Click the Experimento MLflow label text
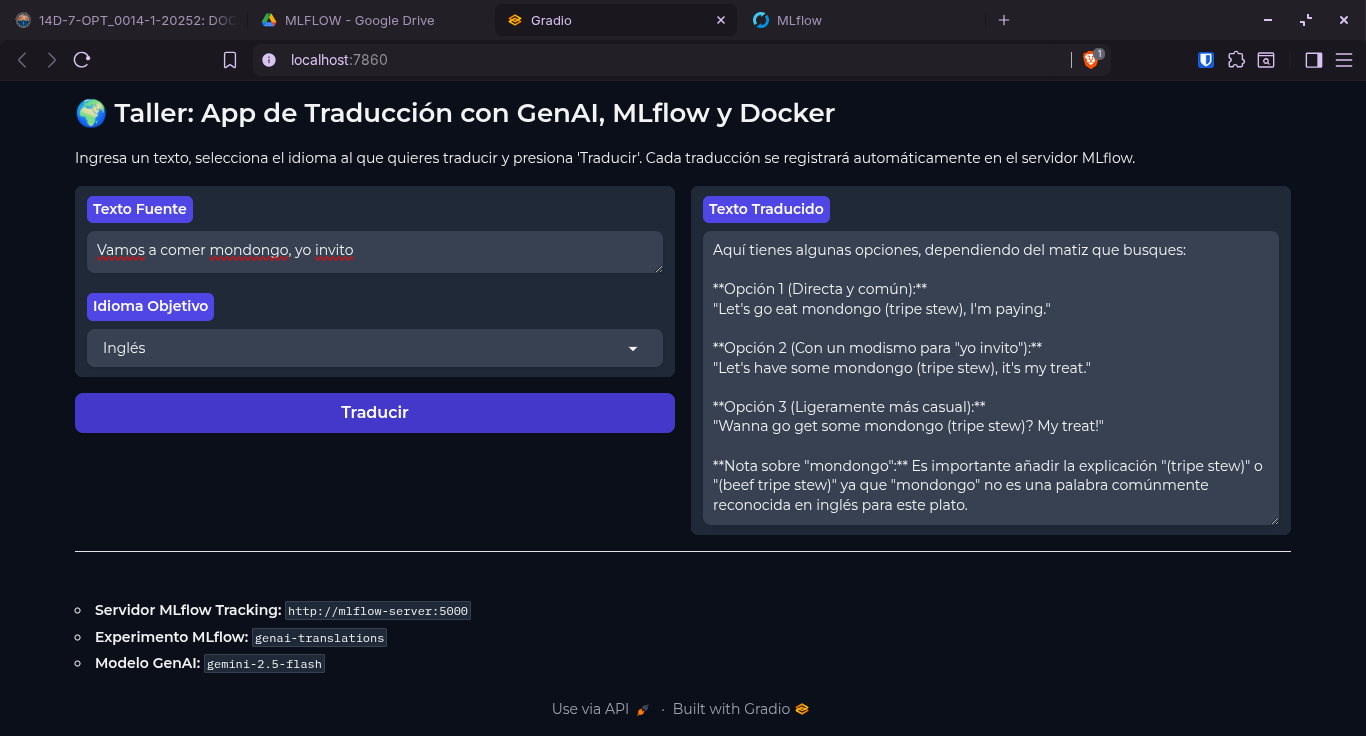This screenshot has height=736, width=1366. click(172, 637)
